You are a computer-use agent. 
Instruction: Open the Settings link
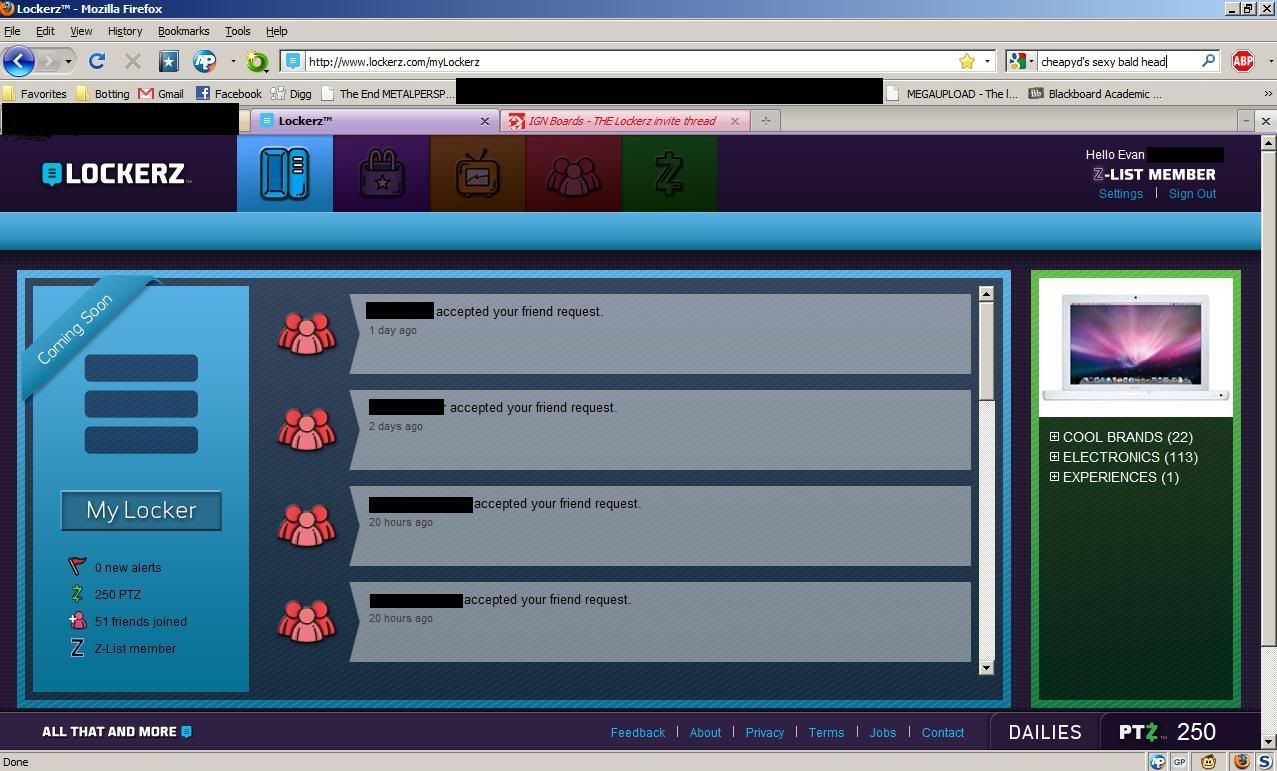pos(1120,194)
